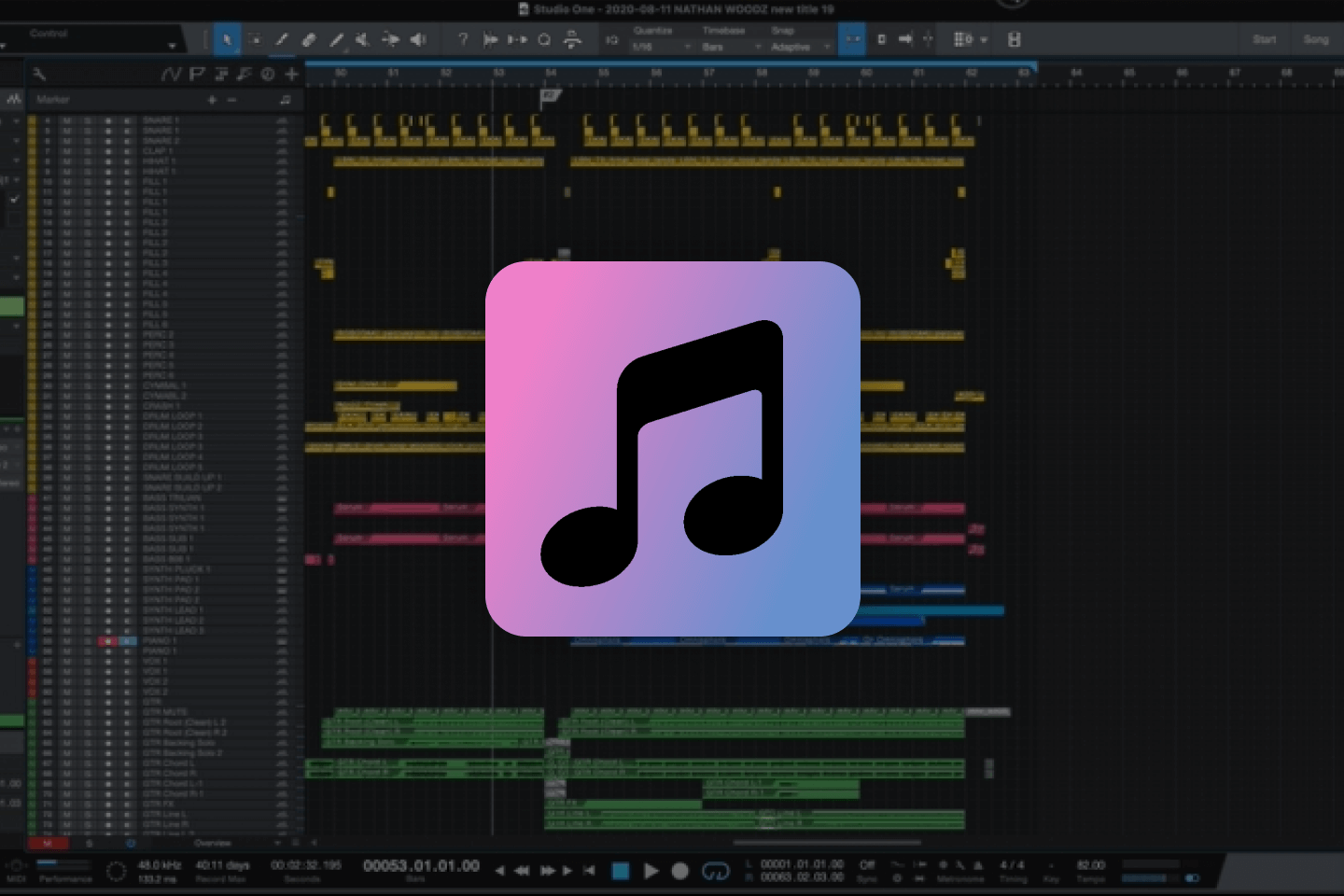Click the loop start 00001.01.01.00 field
Viewport: 1344px width, 896px height.
coord(802,864)
